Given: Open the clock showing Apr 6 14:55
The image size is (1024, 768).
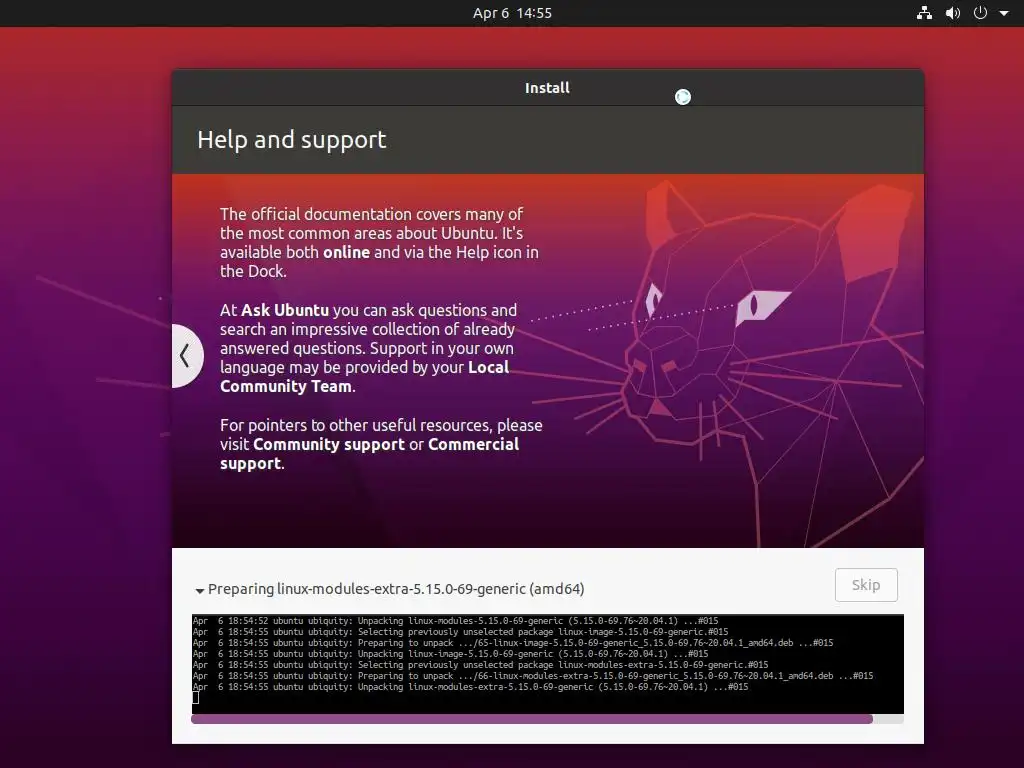Looking at the screenshot, I should pos(512,13).
